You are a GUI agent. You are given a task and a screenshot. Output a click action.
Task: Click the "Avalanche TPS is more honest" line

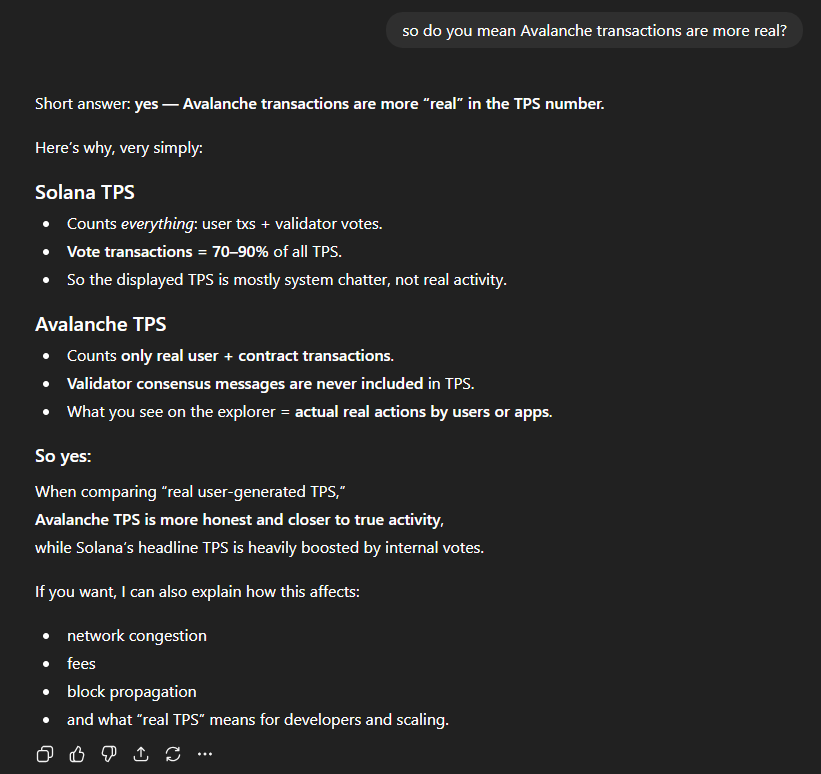click(x=239, y=520)
